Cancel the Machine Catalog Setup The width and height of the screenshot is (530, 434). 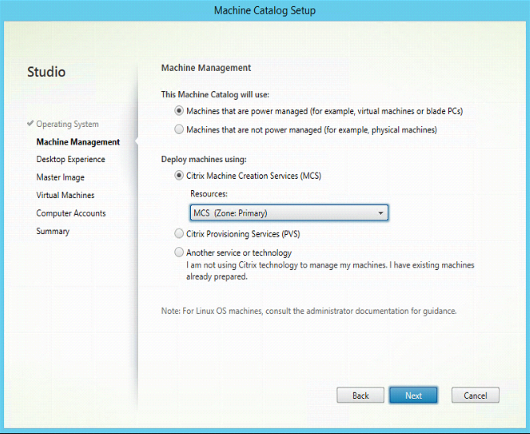click(475, 395)
